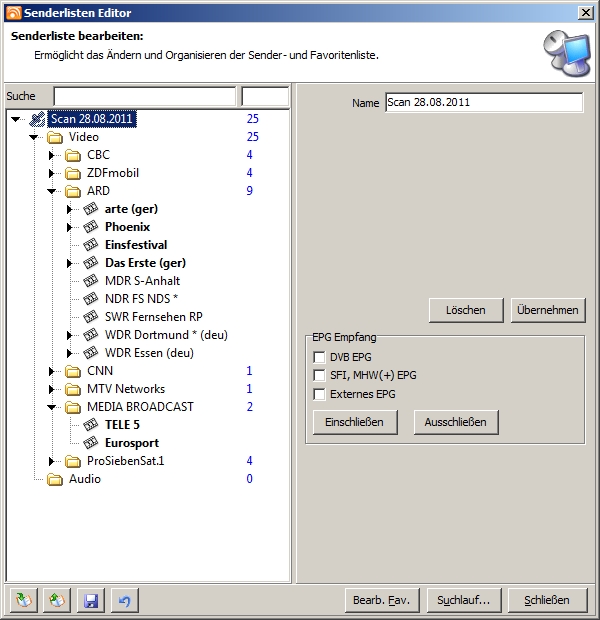Image resolution: width=600 pixels, height=620 pixels.
Task: Select the TELE 5 channel label
Action: tap(122, 425)
